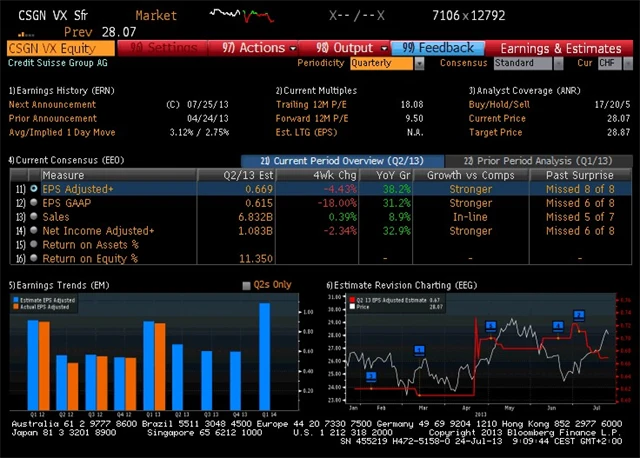Click the first blue earnings marker icon in chart
Screen dimensions: 640x458
[x=370, y=376]
